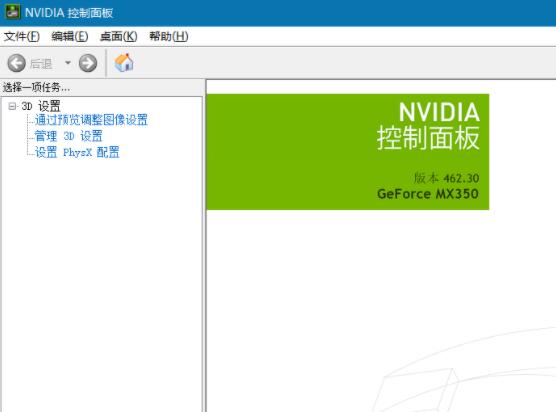Viewport: 556px width, 412px height.
Task: Open 设置 PhysX 配置 link
Action: (x=77, y=152)
